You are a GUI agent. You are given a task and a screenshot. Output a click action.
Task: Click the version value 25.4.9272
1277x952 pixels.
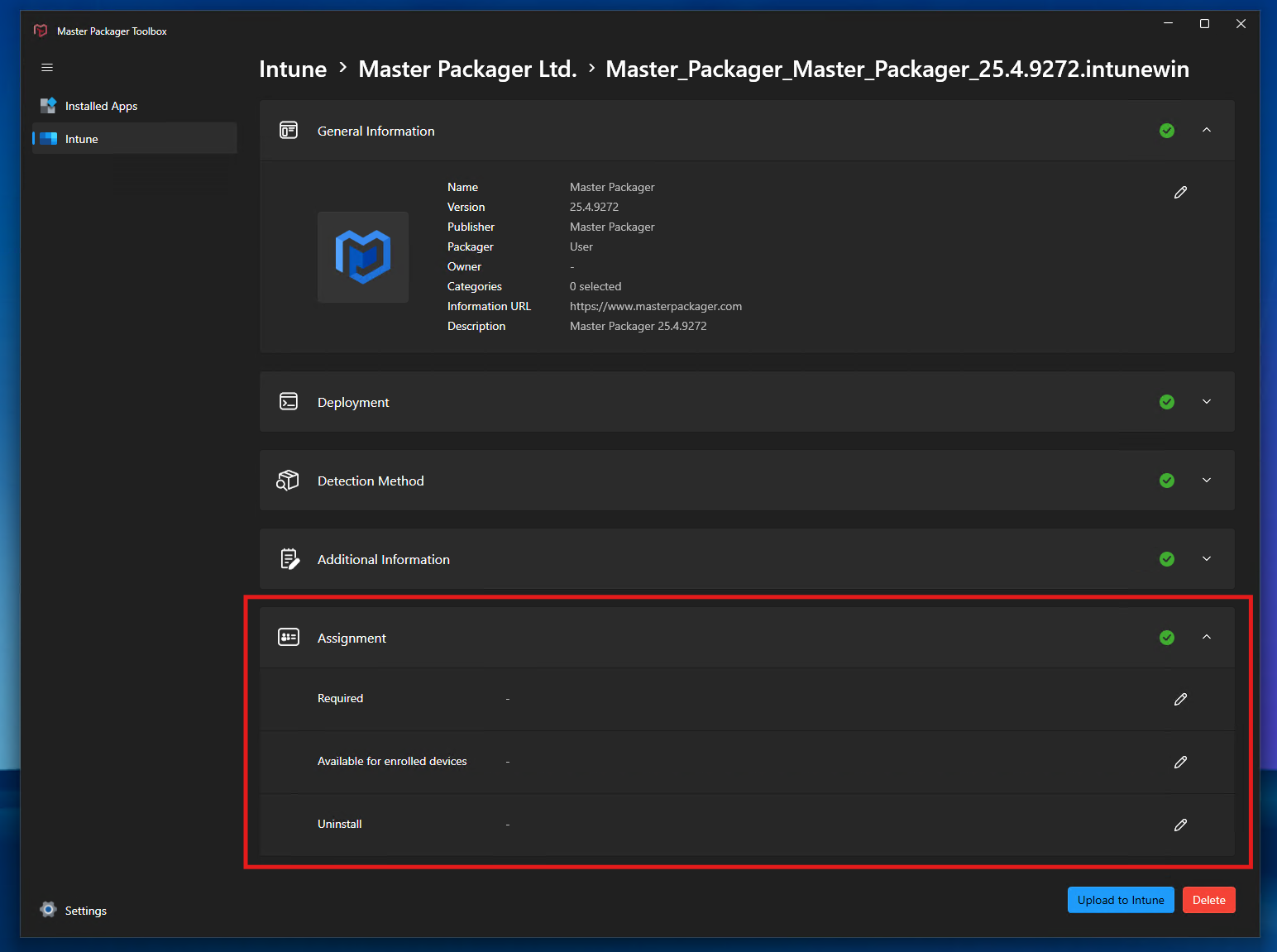[594, 207]
